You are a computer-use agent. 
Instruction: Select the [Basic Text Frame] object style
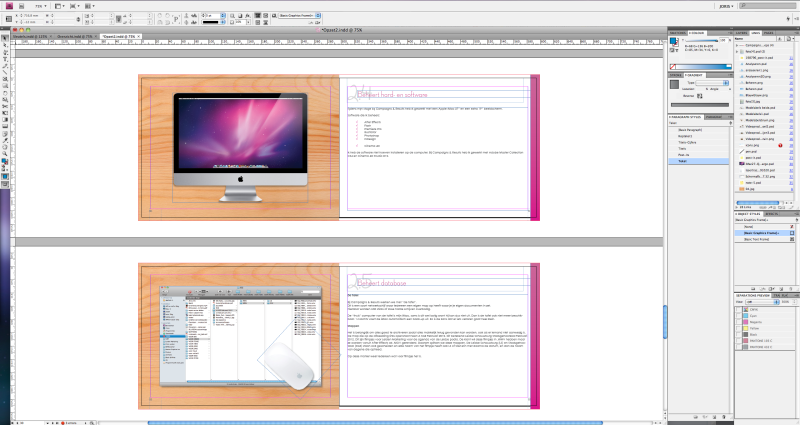(764, 239)
